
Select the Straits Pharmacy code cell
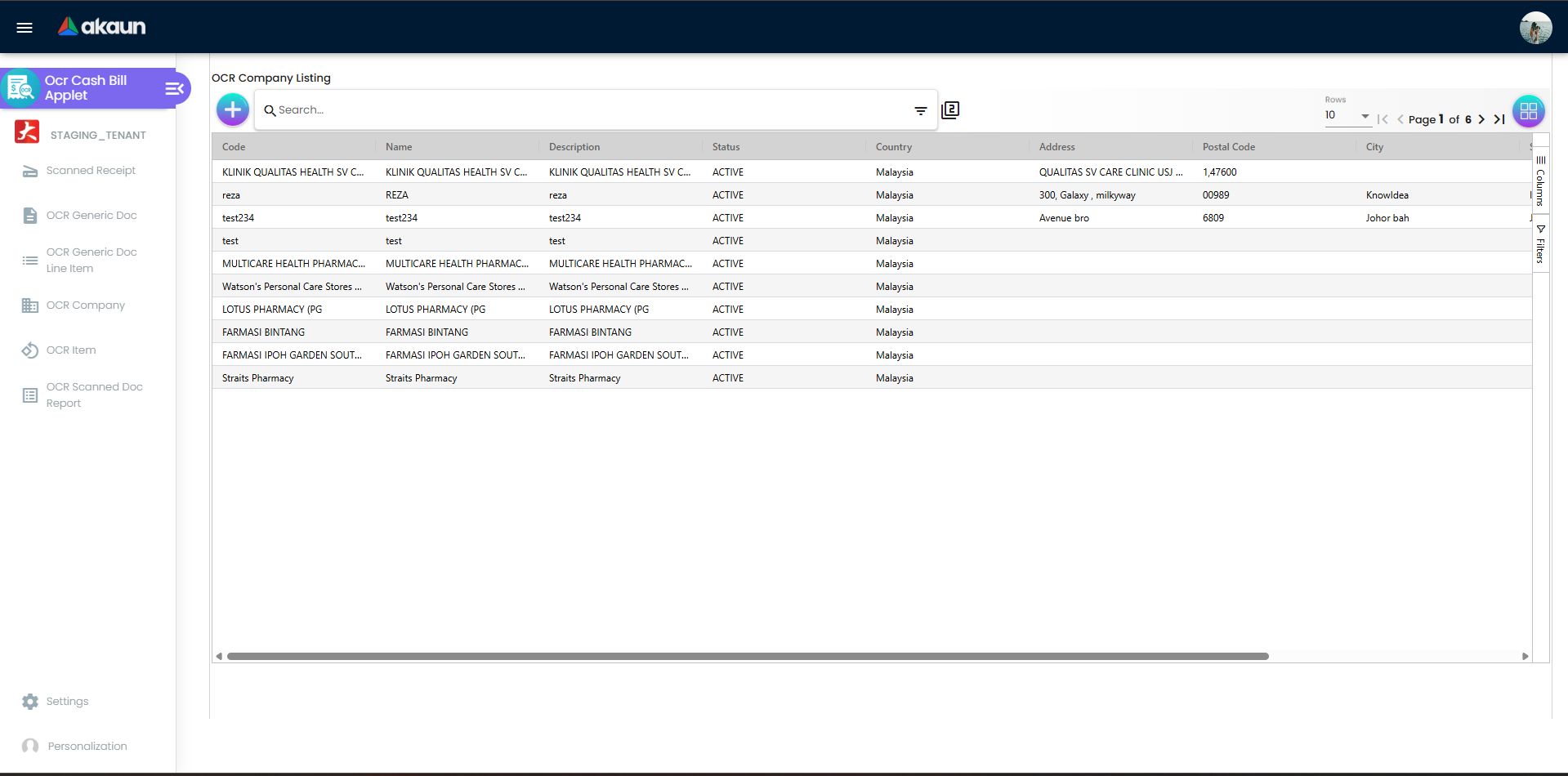[x=294, y=378]
